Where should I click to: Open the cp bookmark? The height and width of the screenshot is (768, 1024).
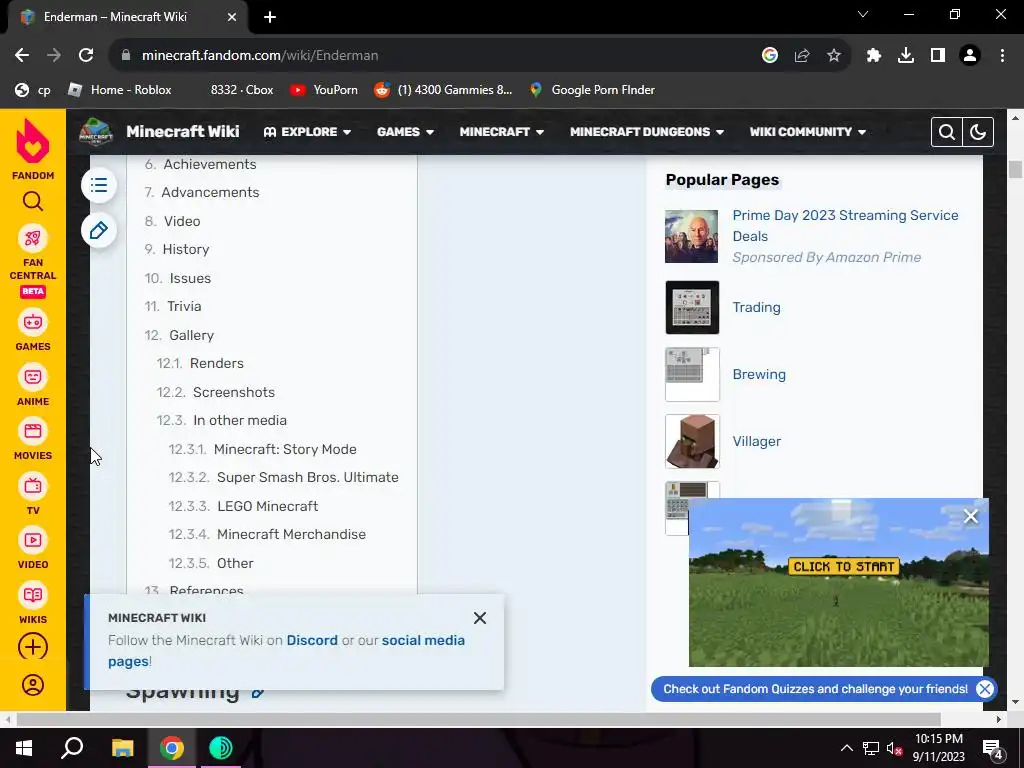click(x=33, y=90)
